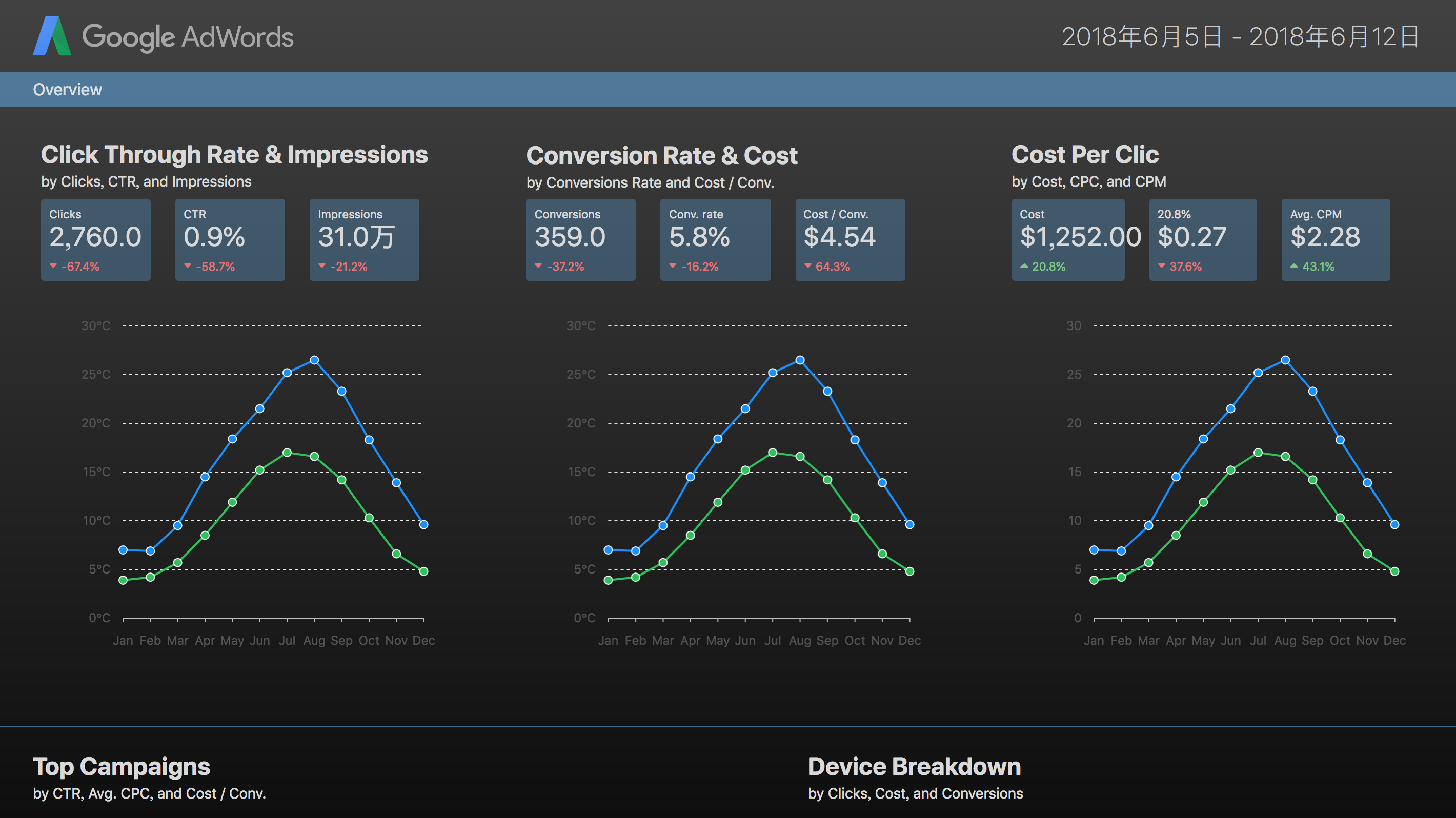This screenshot has width=1456, height=818.
Task: Click the by Conversions Rate and Cost / Conv. subtitle
Action: coord(650,182)
